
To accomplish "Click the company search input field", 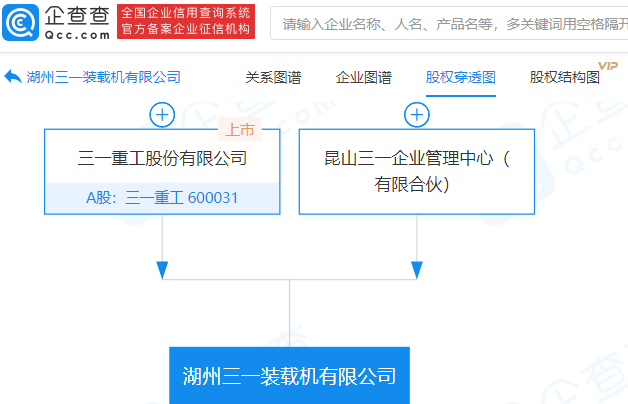I will point(449,23).
